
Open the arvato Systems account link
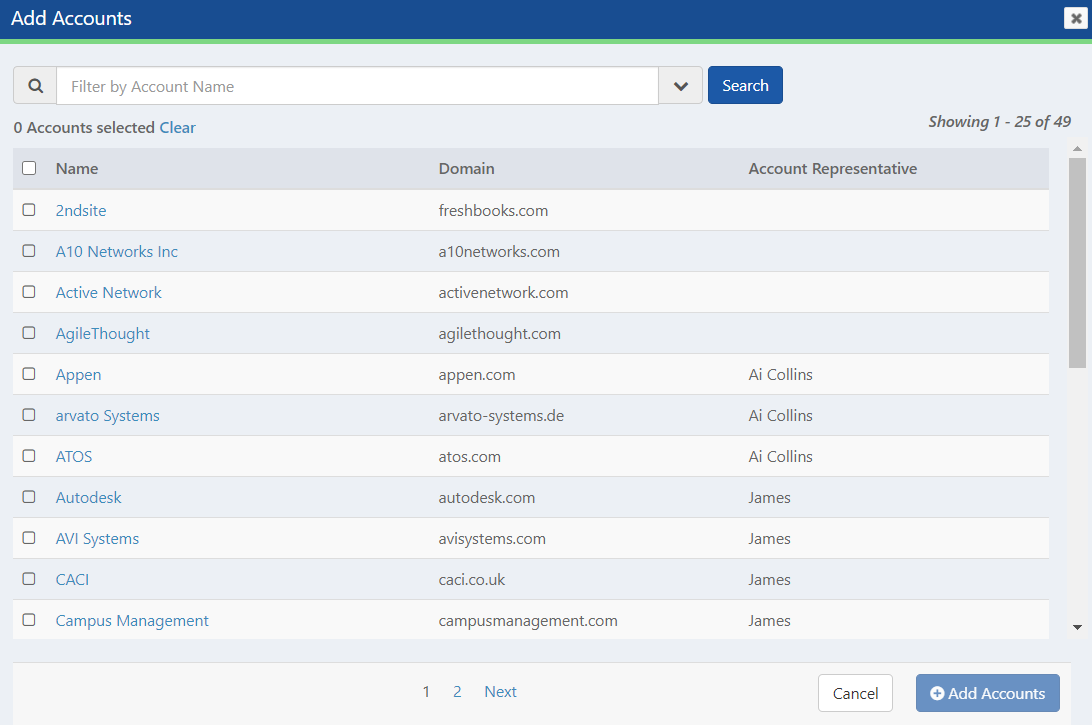107,416
